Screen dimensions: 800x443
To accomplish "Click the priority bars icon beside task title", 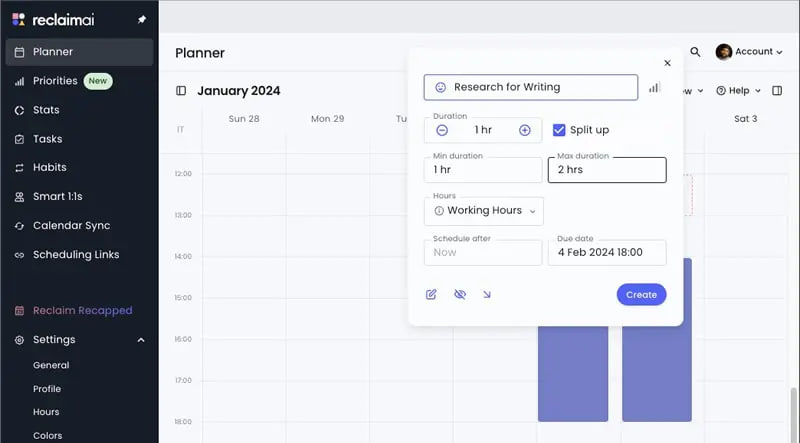I will coord(654,88).
